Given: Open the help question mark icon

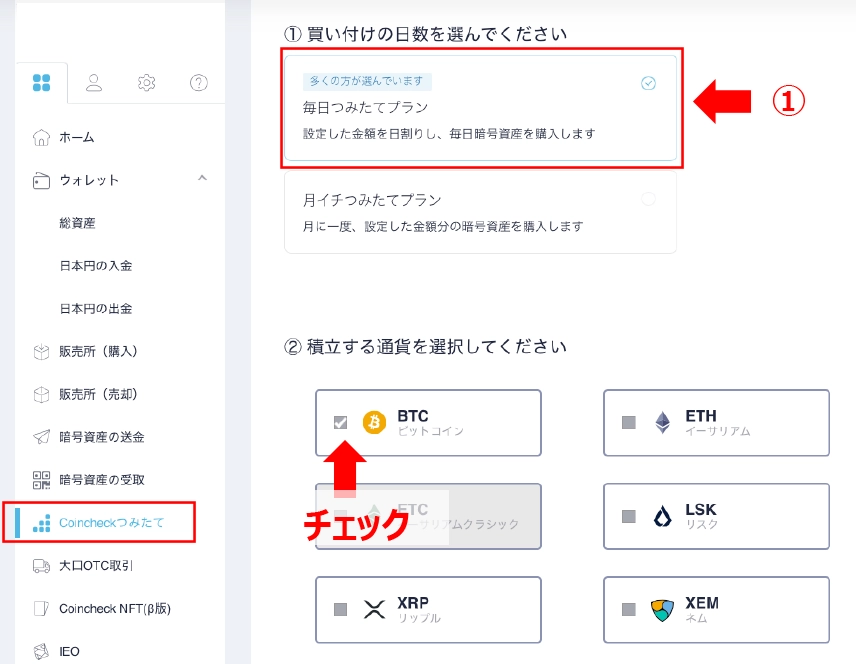Looking at the screenshot, I should pyautogui.click(x=199, y=83).
